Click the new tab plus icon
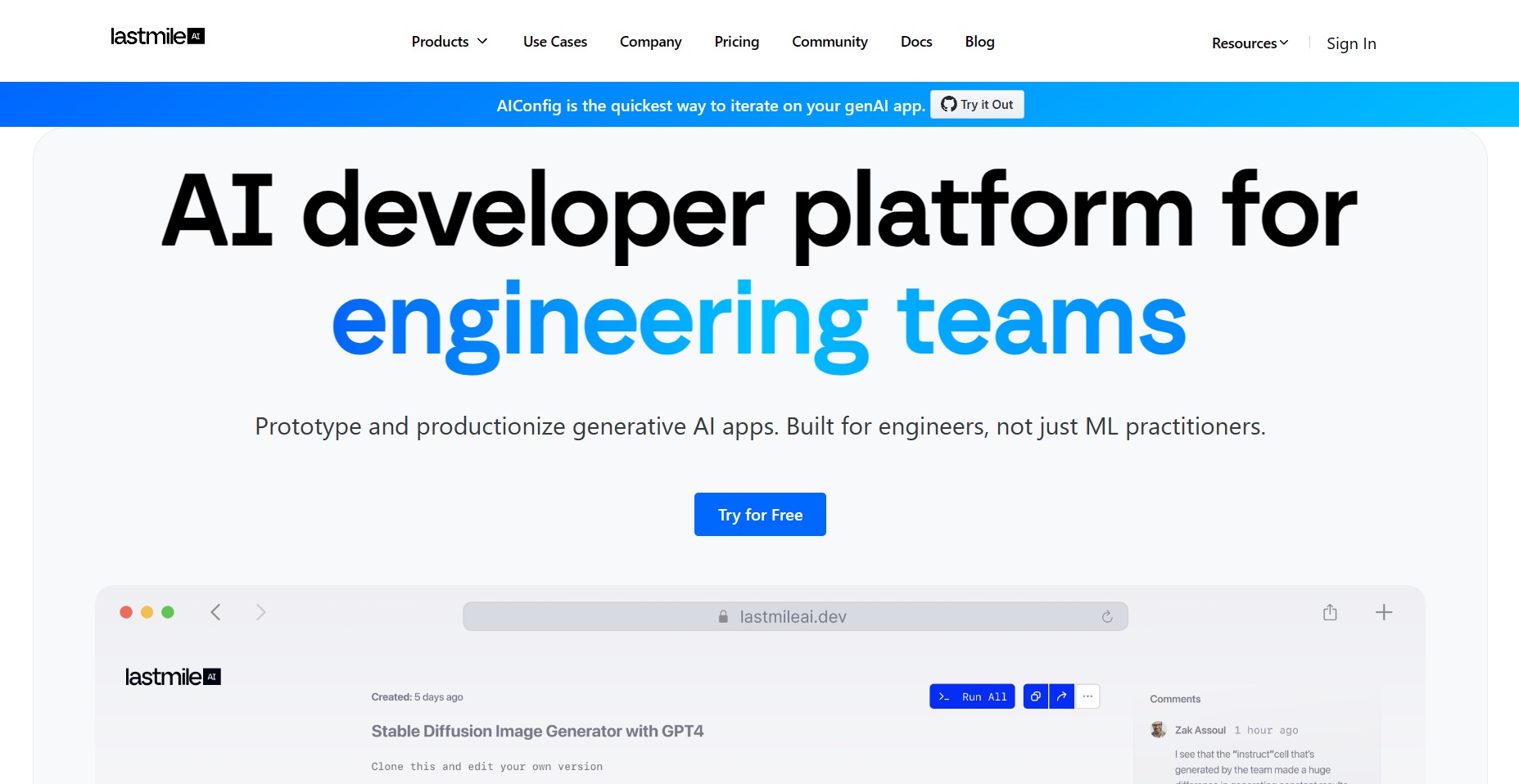Image resolution: width=1519 pixels, height=784 pixels. [1384, 612]
